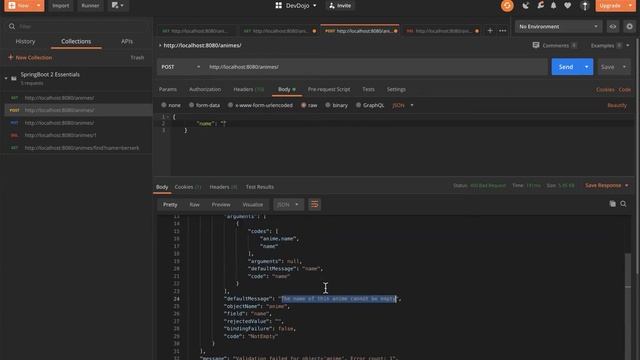Screen dimensions: 640x360
Task: Click the heart icon in the header
Action: [567, 5]
